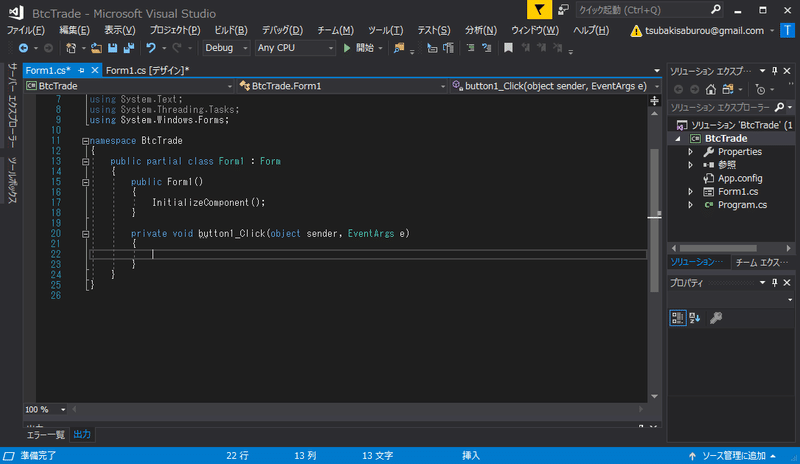
Task: Collapse the button1_Click method outlining box
Action: point(86,234)
